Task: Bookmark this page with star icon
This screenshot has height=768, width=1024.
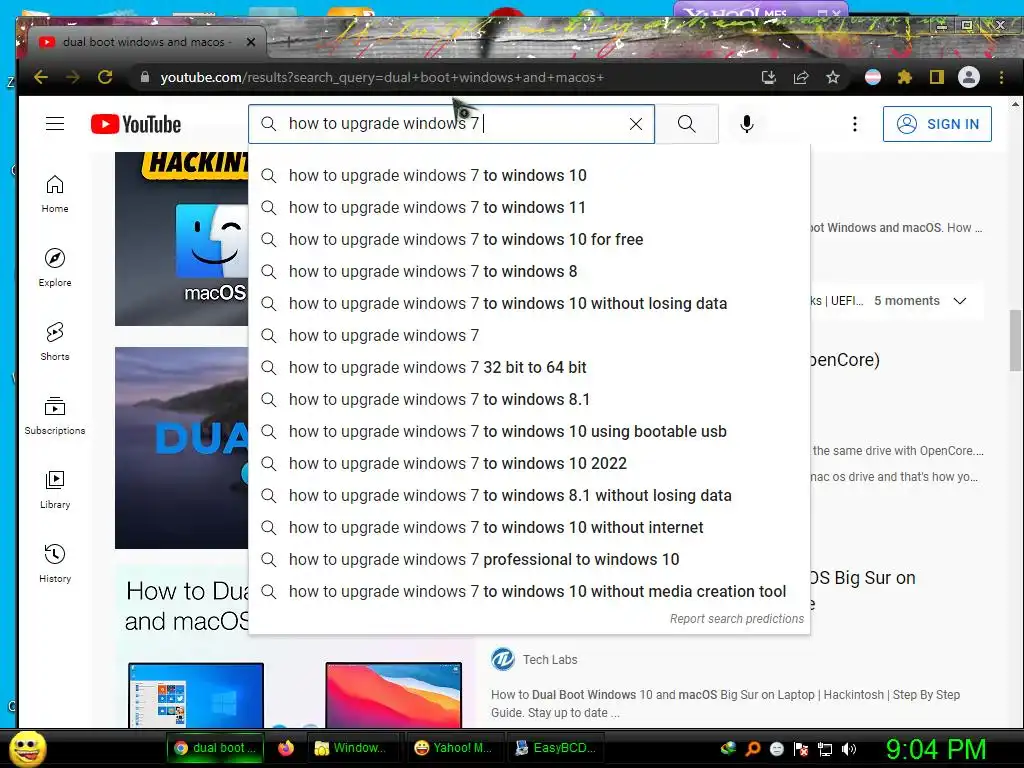Action: coord(833,78)
